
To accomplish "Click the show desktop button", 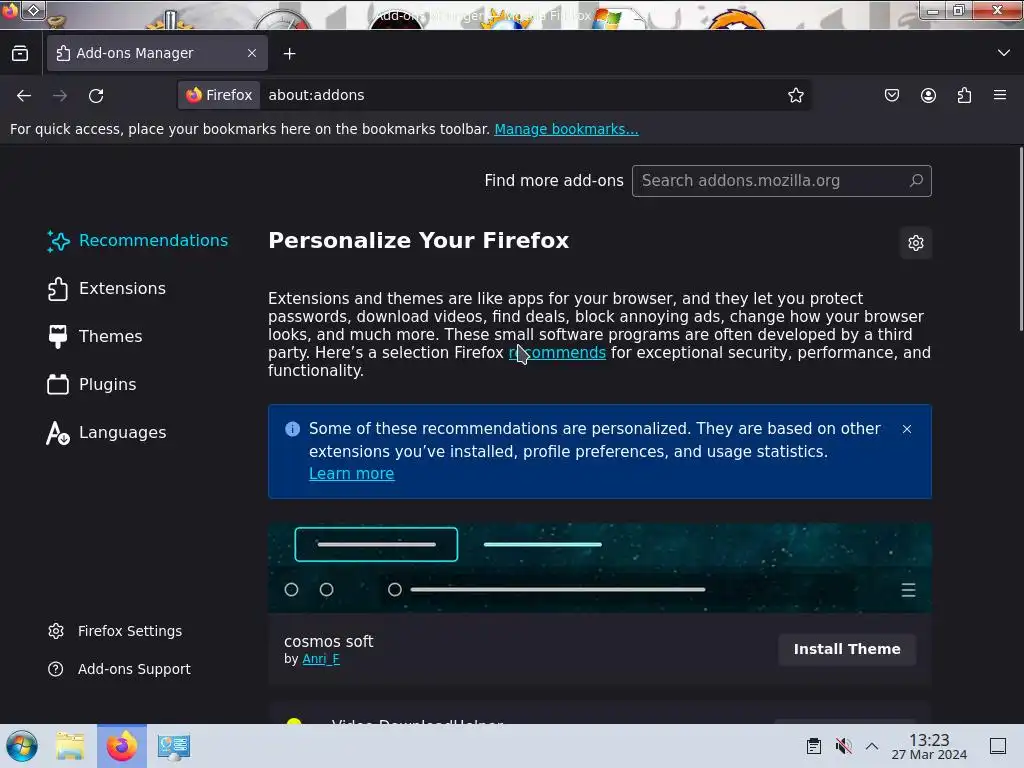I will point(998,746).
